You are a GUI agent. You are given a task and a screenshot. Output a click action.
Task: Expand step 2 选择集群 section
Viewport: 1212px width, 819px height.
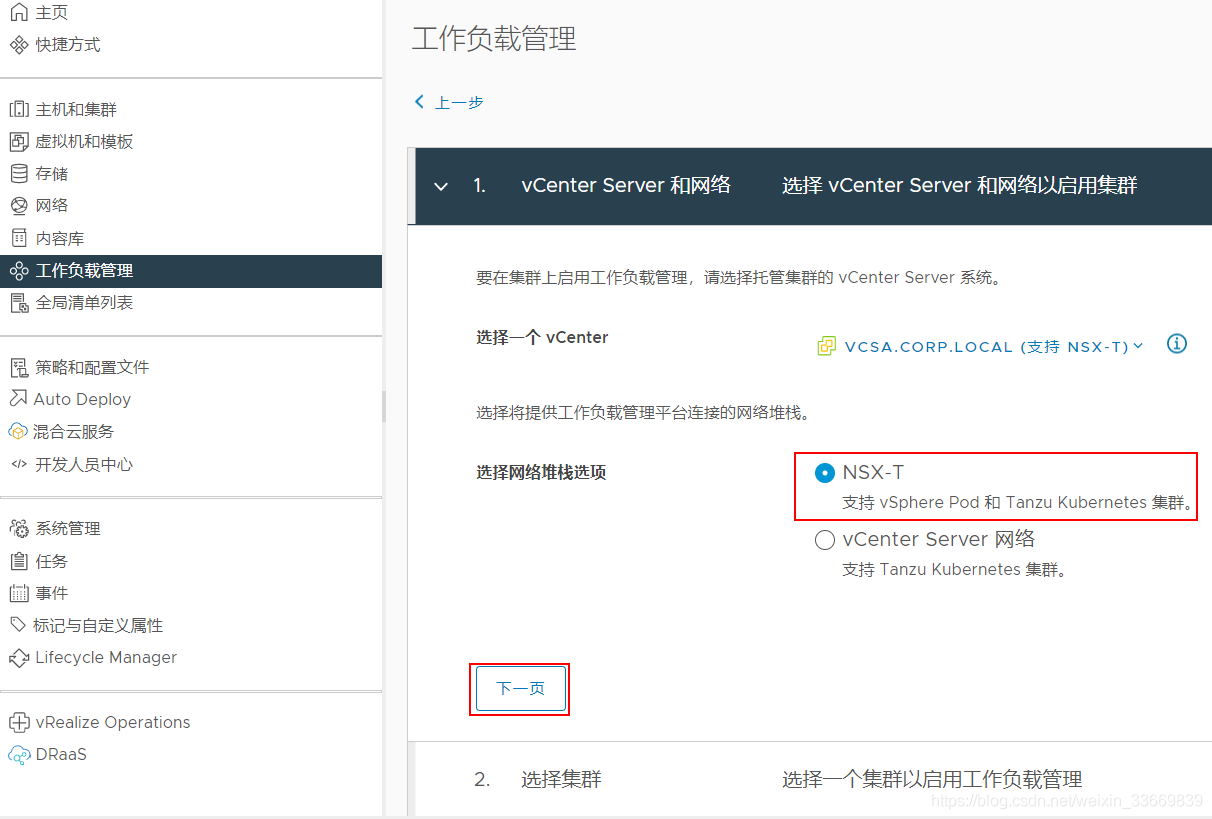(x=810, y=779)
